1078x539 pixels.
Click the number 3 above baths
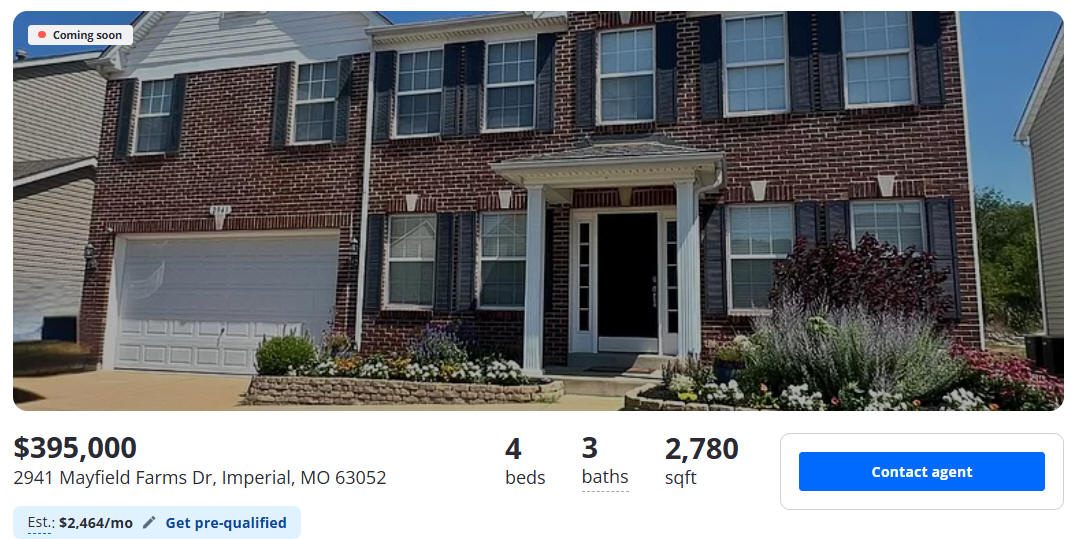(590, 448)
